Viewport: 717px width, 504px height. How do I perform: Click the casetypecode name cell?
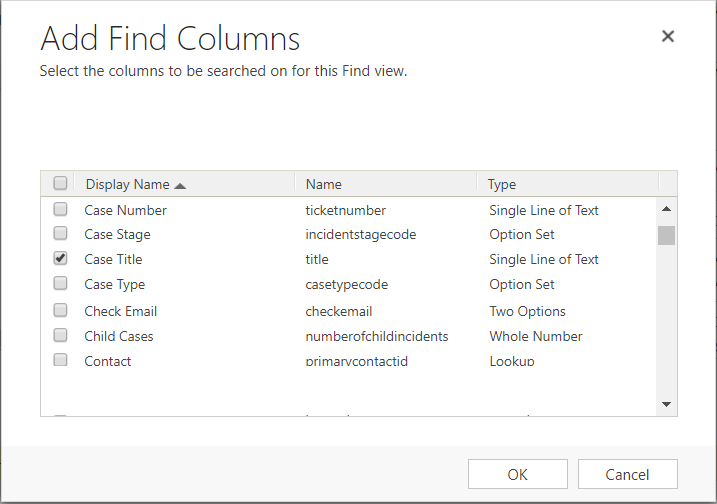pyautogui.click(x=347, y=284)
